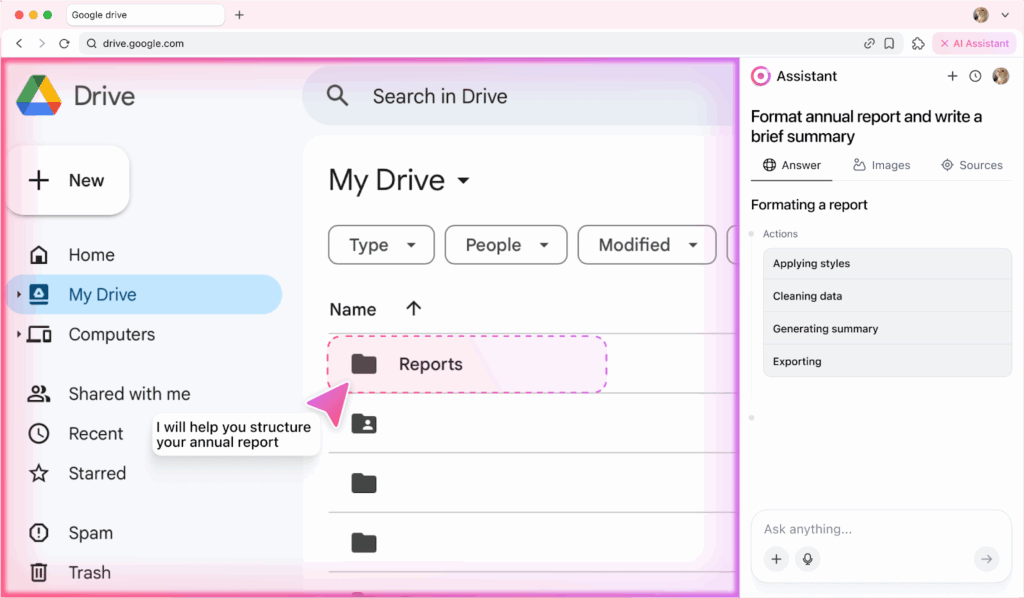The height and width of the screenshot is (598, 1024).
Task: Click the add attachment plus icon in chat box
Action: click(776, 559)
